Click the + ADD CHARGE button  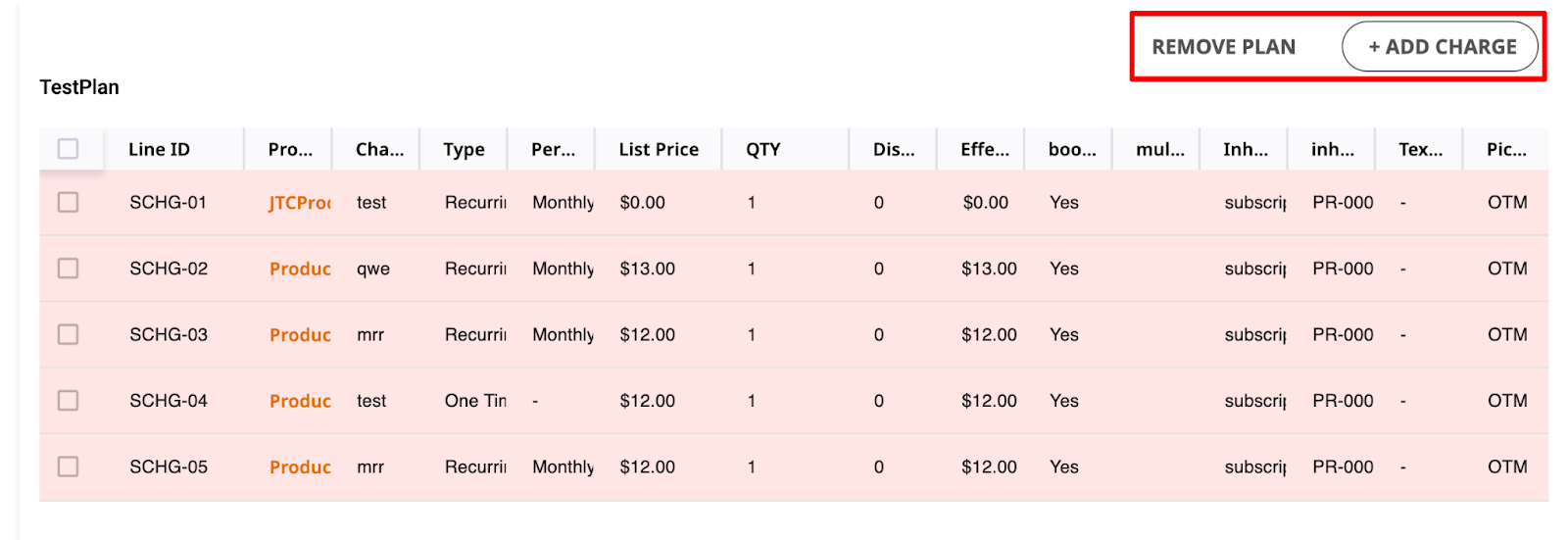[1440, 47]
